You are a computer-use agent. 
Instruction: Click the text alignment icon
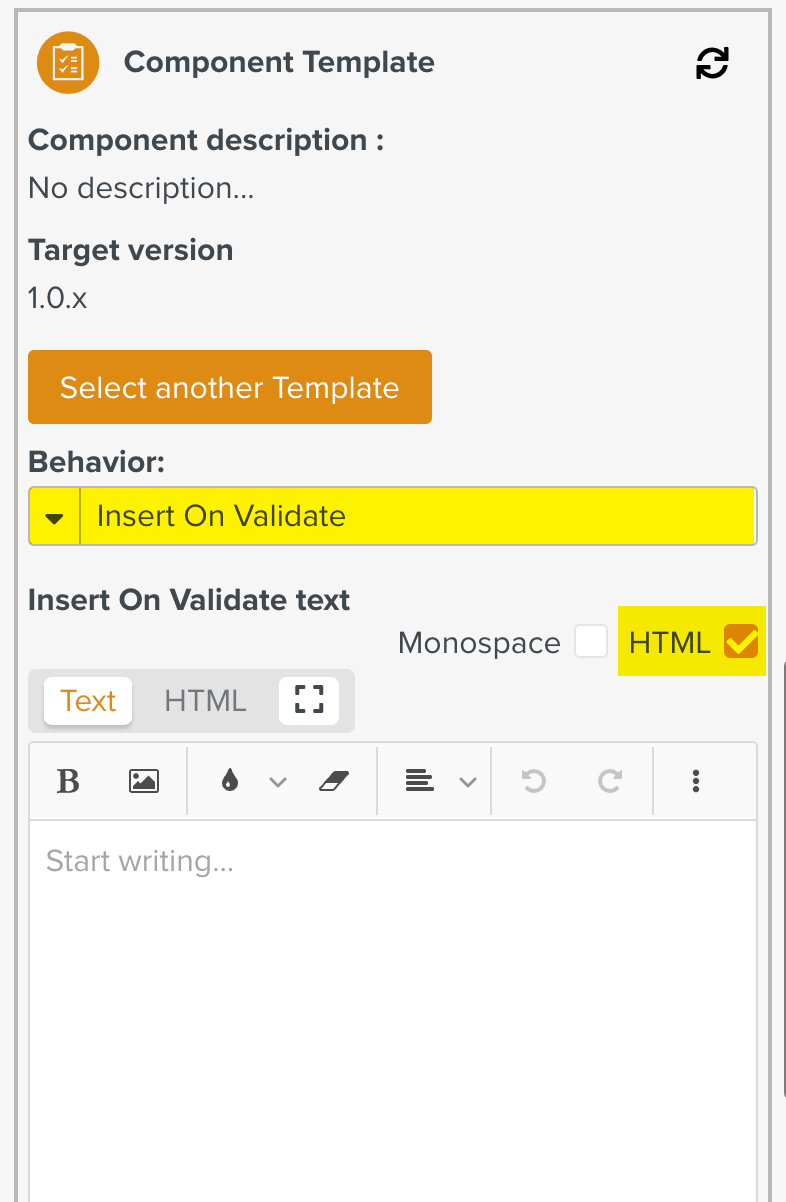(420, 781)
